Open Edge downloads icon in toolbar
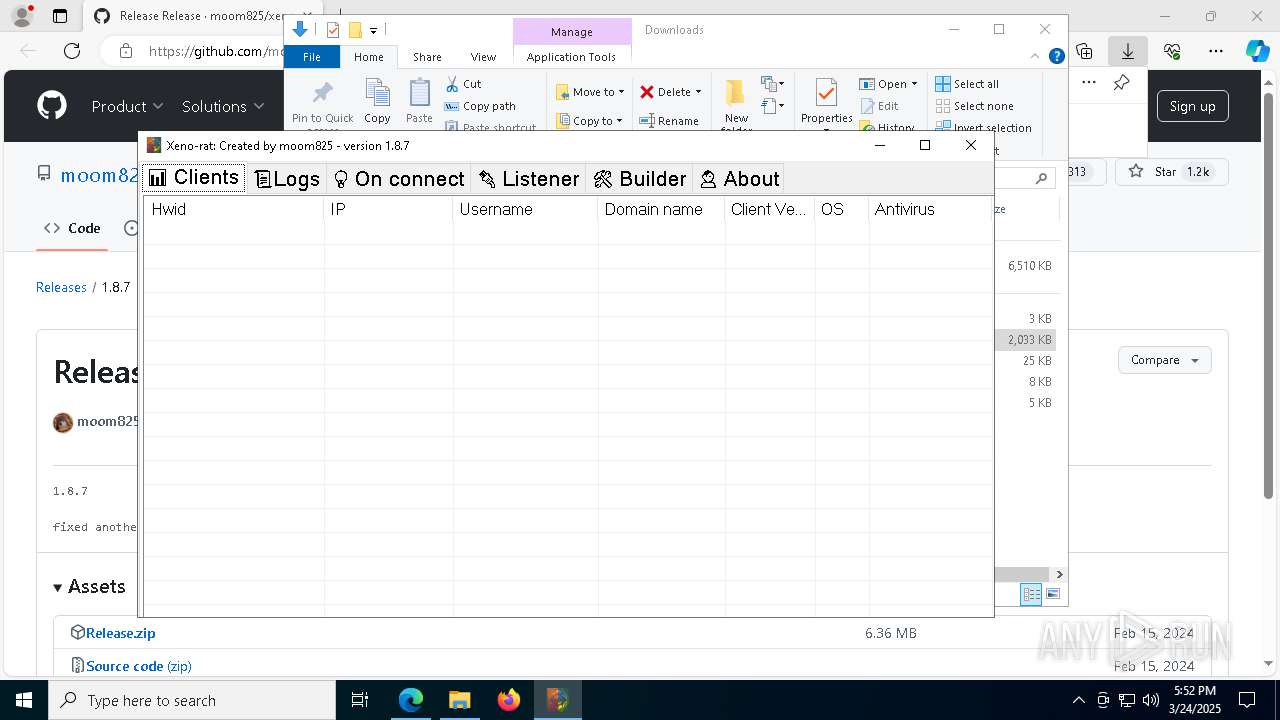1280x720 pixels. [1128, 51]
